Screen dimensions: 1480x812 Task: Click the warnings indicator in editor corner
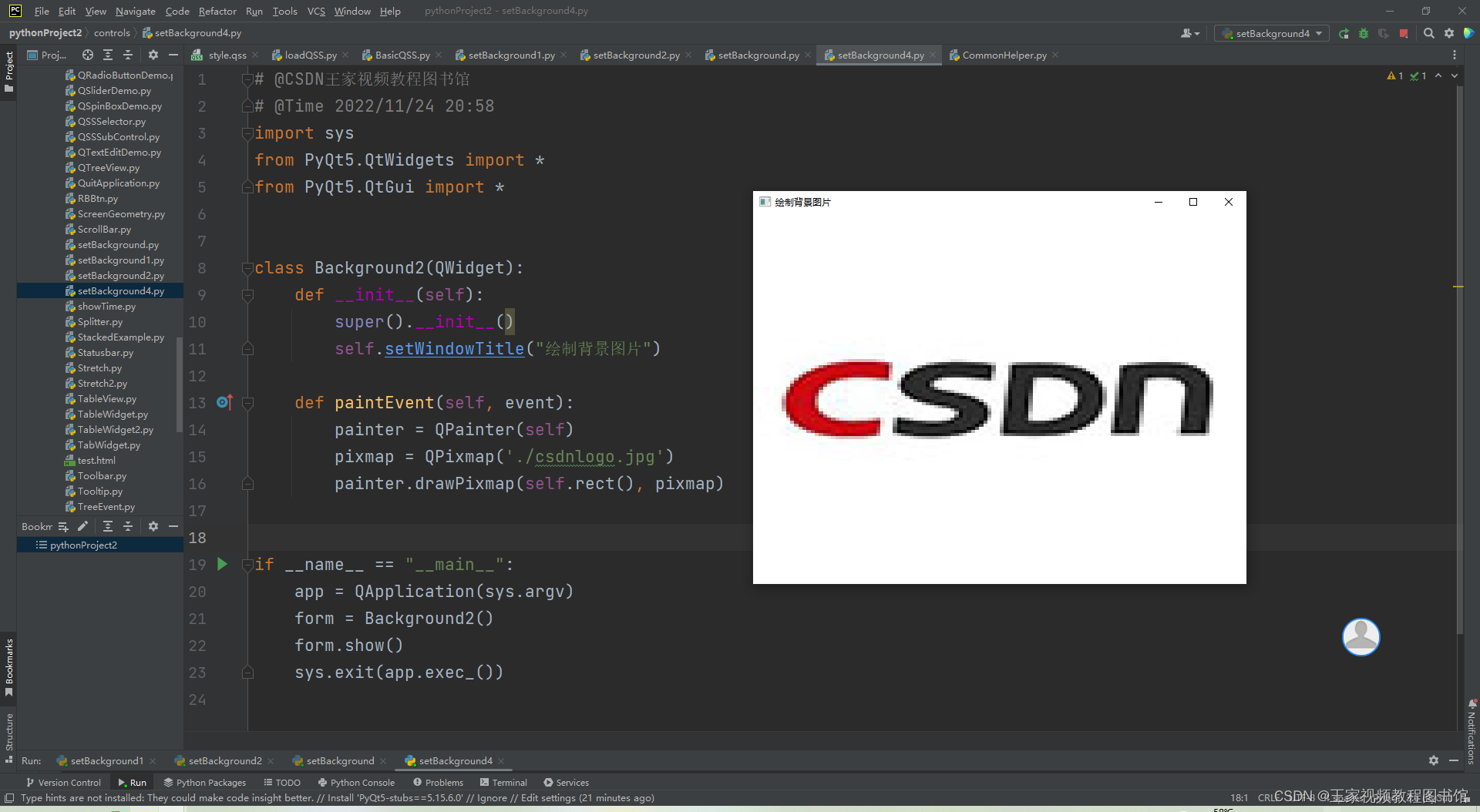(1395, 75)
